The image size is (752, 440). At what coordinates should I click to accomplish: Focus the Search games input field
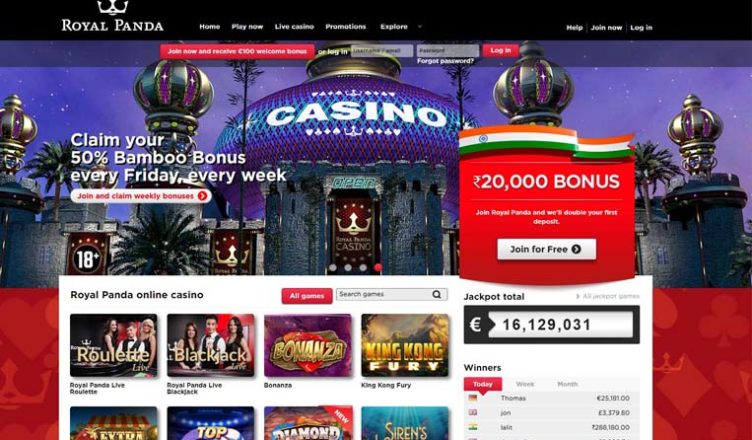[384, 294]
